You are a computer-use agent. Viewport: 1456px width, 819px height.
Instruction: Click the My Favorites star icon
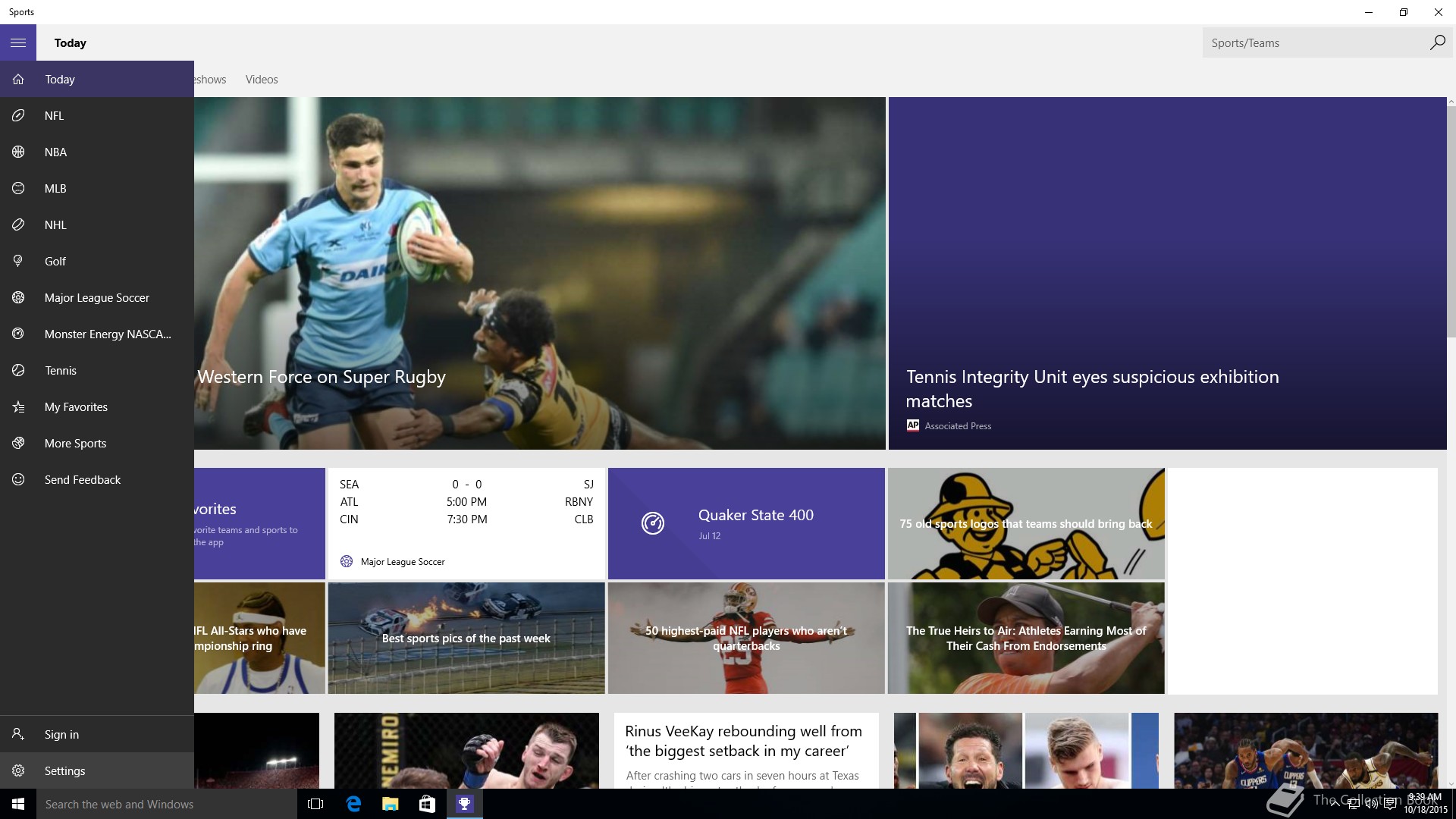pyautogui.click(x=18, y=406)
